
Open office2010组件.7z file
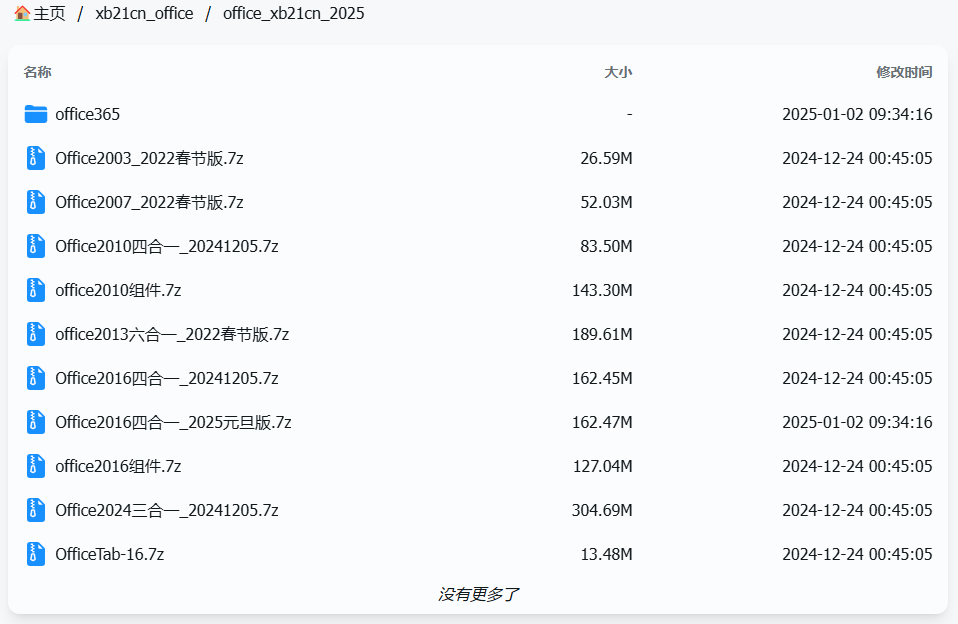coord(118,290)
